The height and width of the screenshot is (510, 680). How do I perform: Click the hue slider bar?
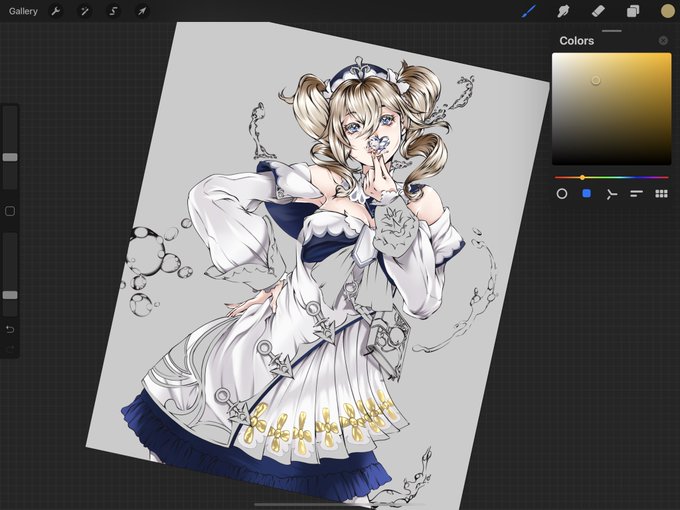coord(611,177)
